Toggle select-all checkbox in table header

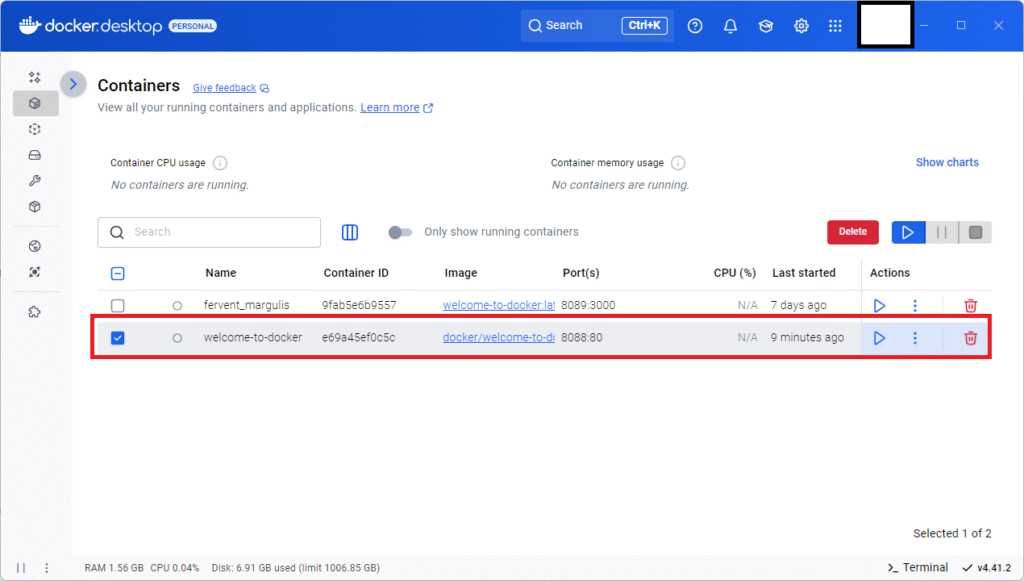118,274
